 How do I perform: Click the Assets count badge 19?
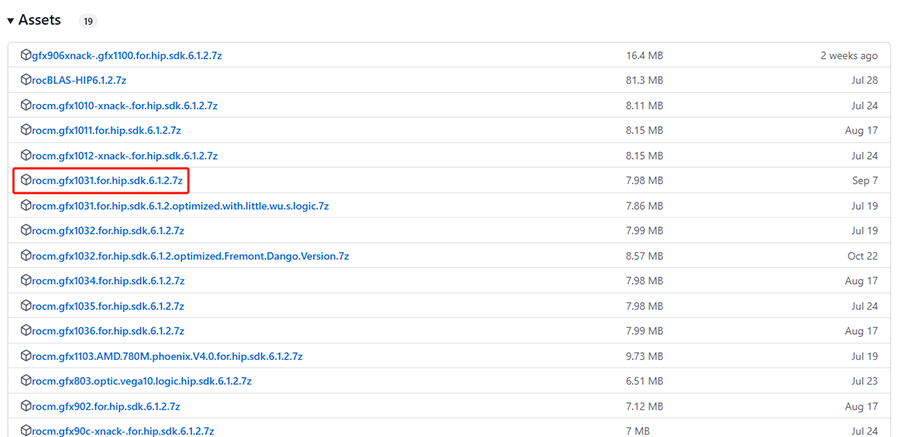click(x=88, y=21)
